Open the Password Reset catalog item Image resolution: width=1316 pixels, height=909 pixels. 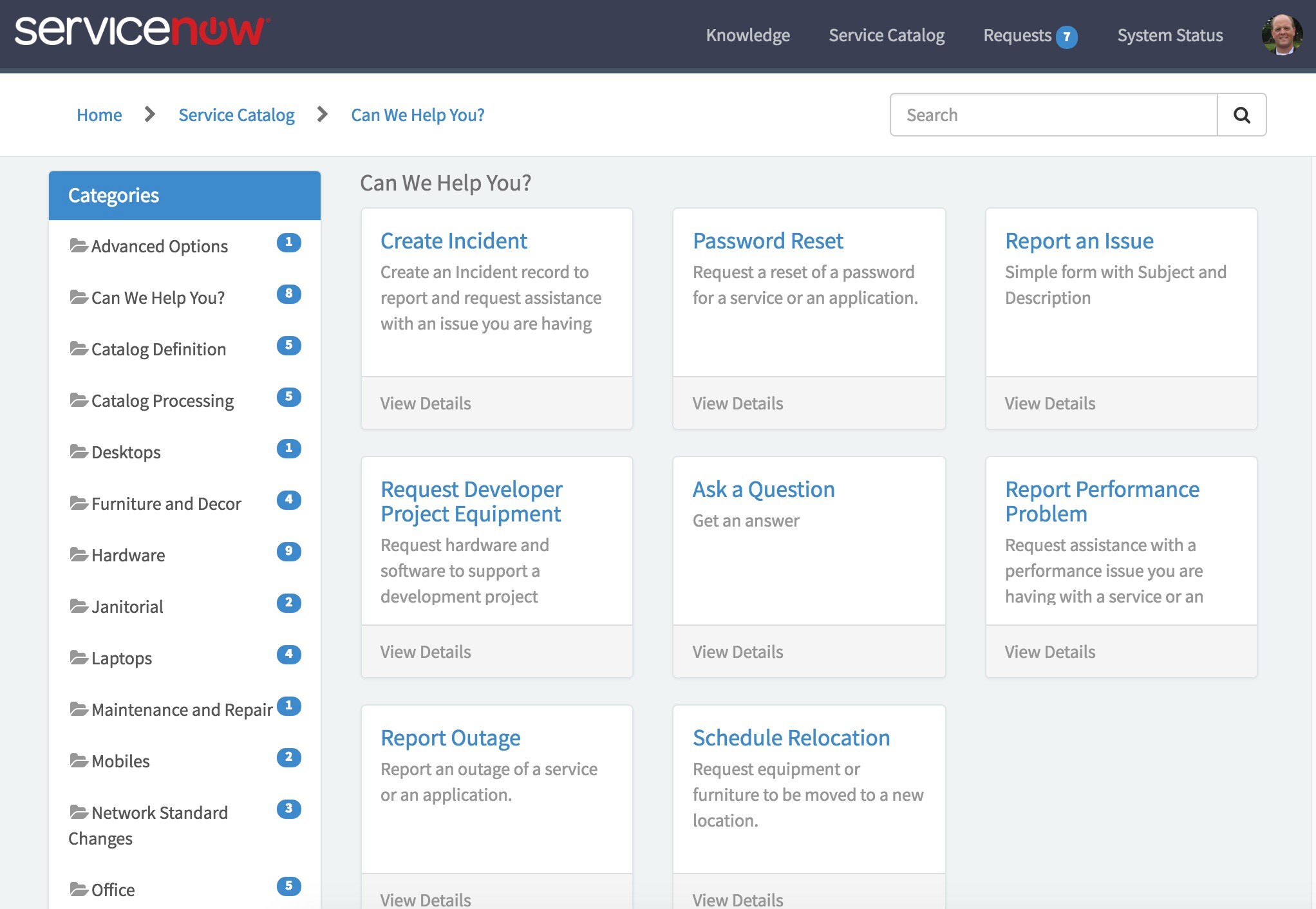[767, 241]
